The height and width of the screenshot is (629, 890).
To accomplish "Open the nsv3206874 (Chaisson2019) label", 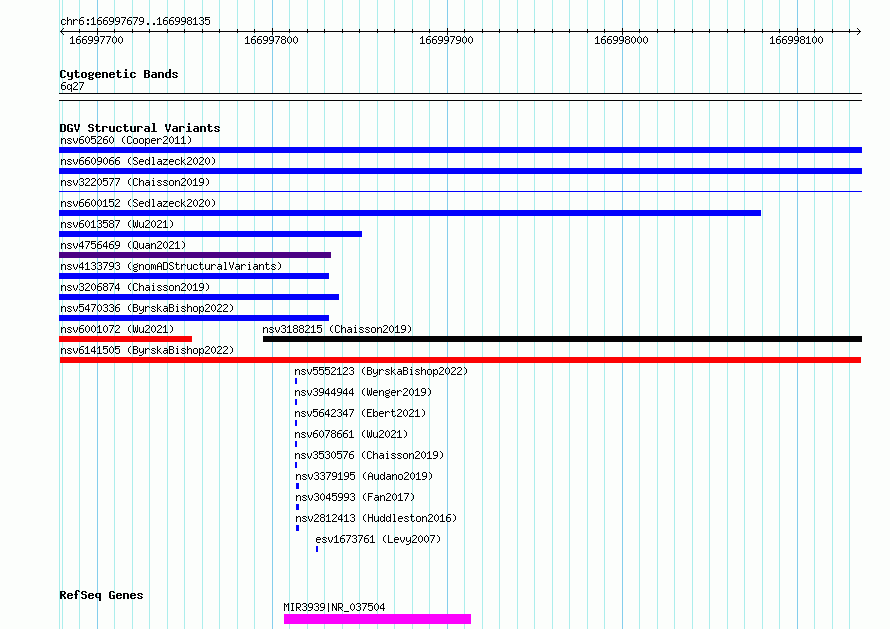I will [135, 287].
